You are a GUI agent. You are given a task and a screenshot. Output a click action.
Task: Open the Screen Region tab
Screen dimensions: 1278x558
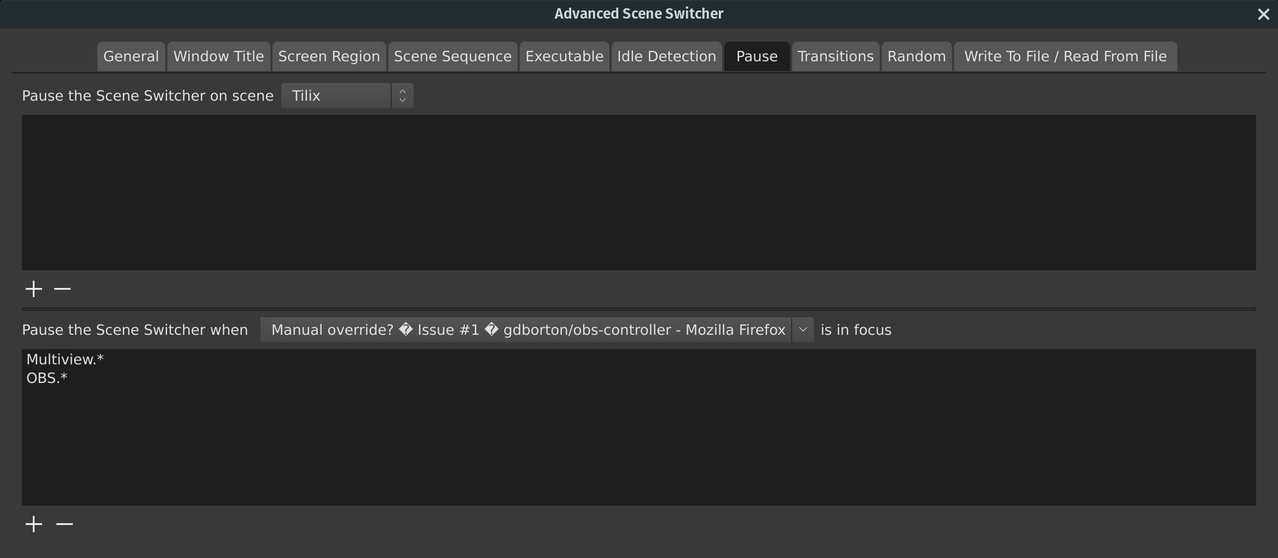(329, 57)
